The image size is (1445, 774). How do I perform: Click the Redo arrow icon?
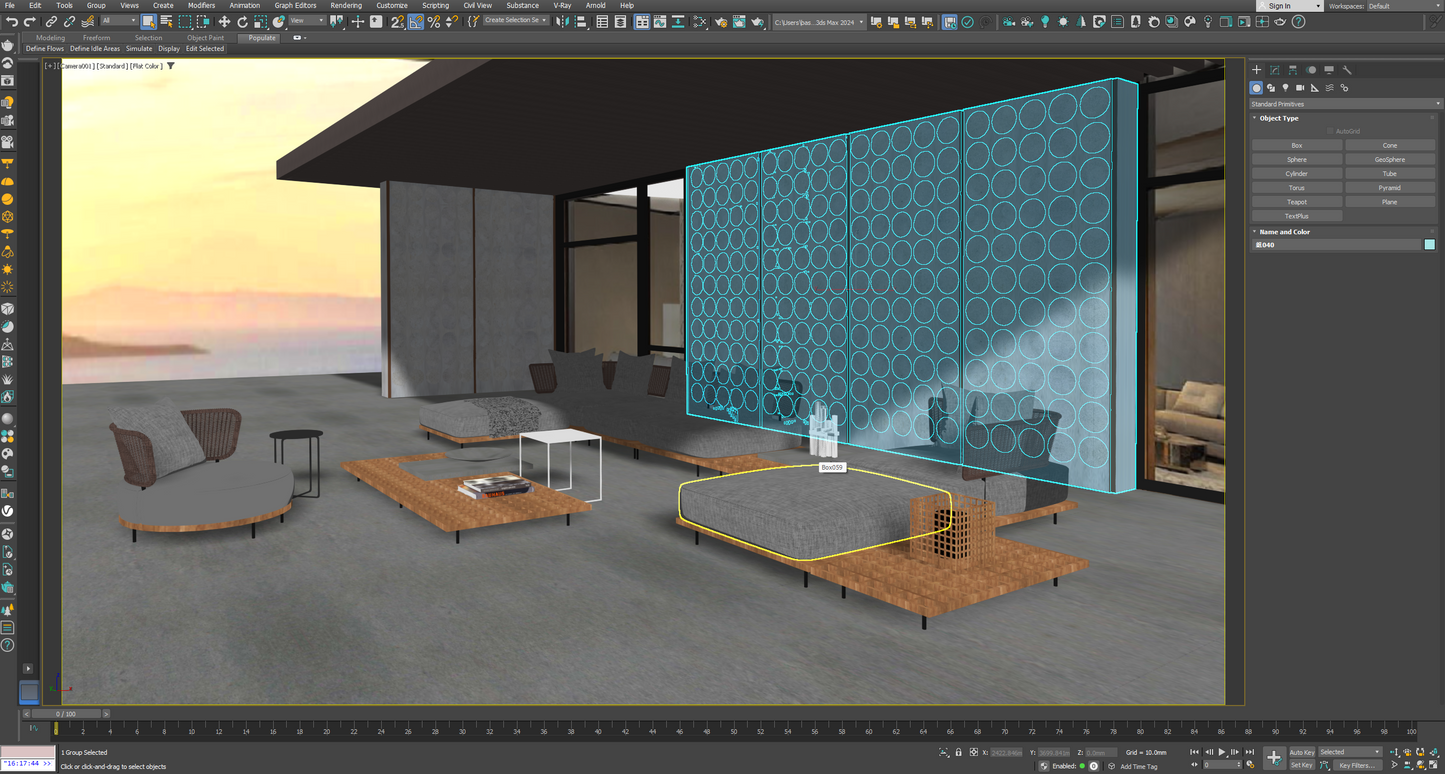coord(30,21)
